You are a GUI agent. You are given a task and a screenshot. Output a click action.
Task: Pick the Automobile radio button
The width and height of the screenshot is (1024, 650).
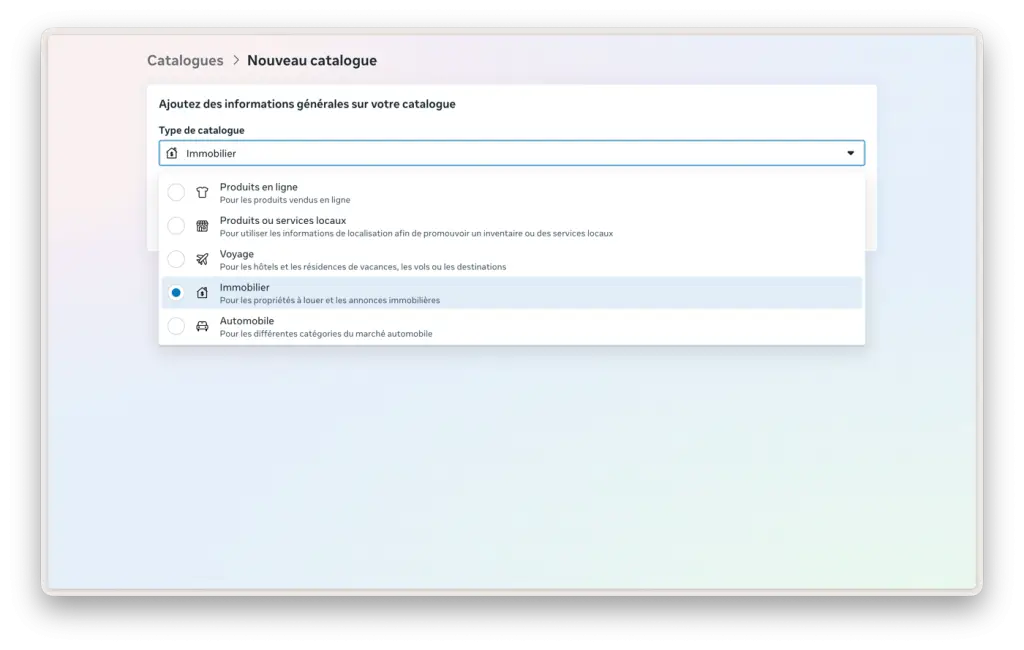point(176,326)
